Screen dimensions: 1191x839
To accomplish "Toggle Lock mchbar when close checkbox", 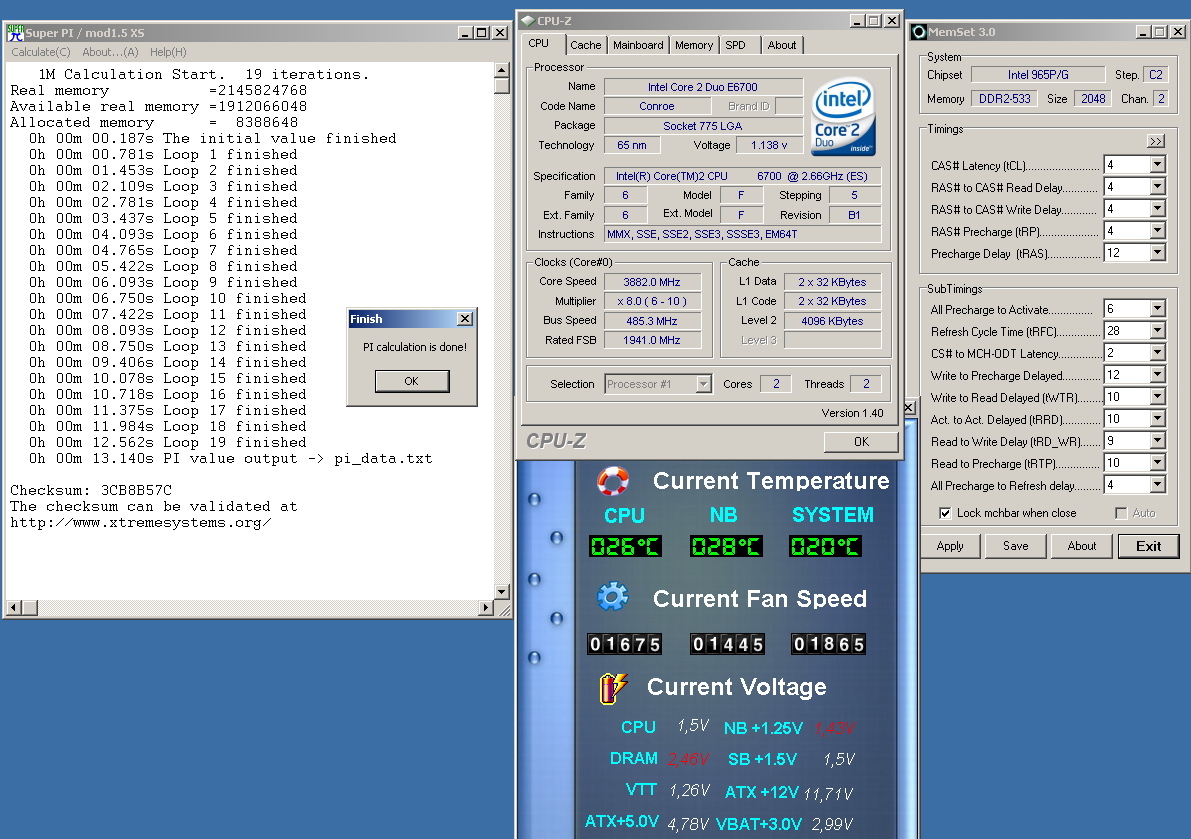I will tap(945, 513).
